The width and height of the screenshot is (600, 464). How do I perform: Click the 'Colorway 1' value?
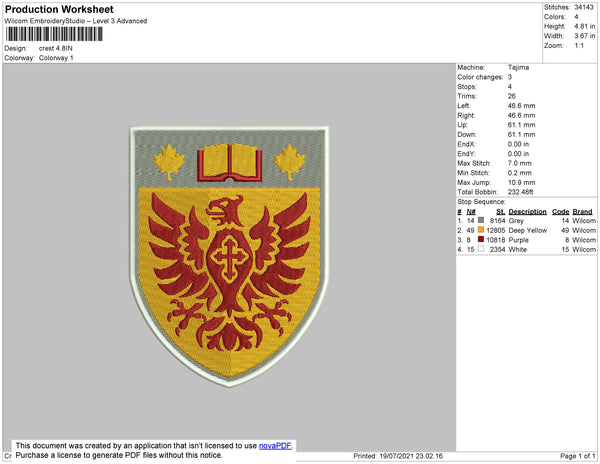56,58
